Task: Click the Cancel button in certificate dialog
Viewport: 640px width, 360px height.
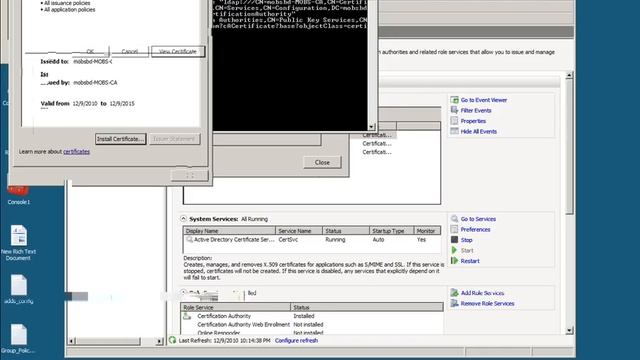Action: click(x=129, y=51)
